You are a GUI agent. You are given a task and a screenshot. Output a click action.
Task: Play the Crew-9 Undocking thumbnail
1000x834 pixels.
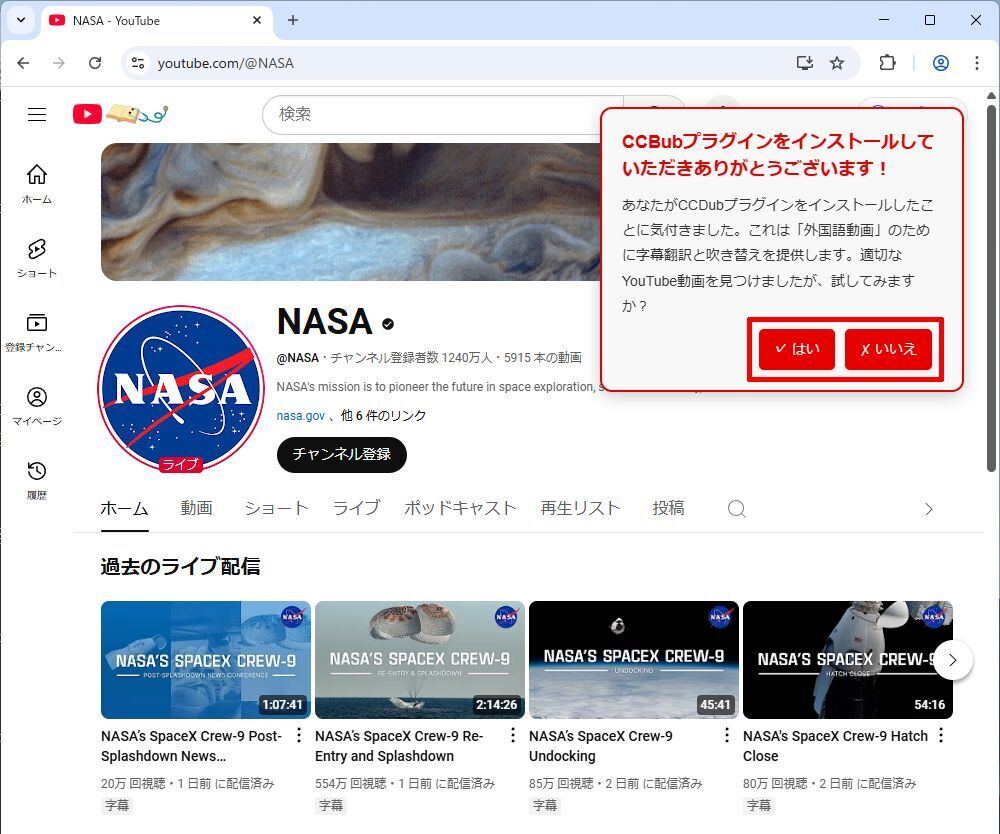pos(633,660)
